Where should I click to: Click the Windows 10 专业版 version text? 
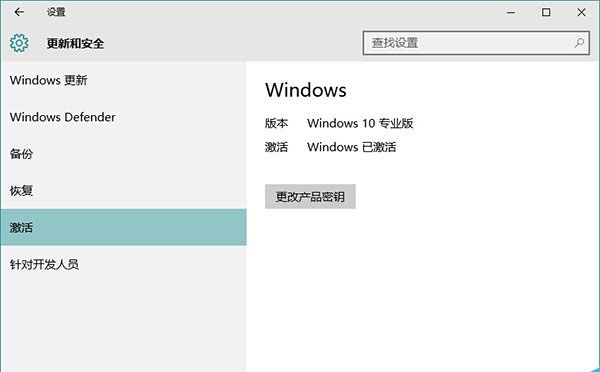(360, 123)
